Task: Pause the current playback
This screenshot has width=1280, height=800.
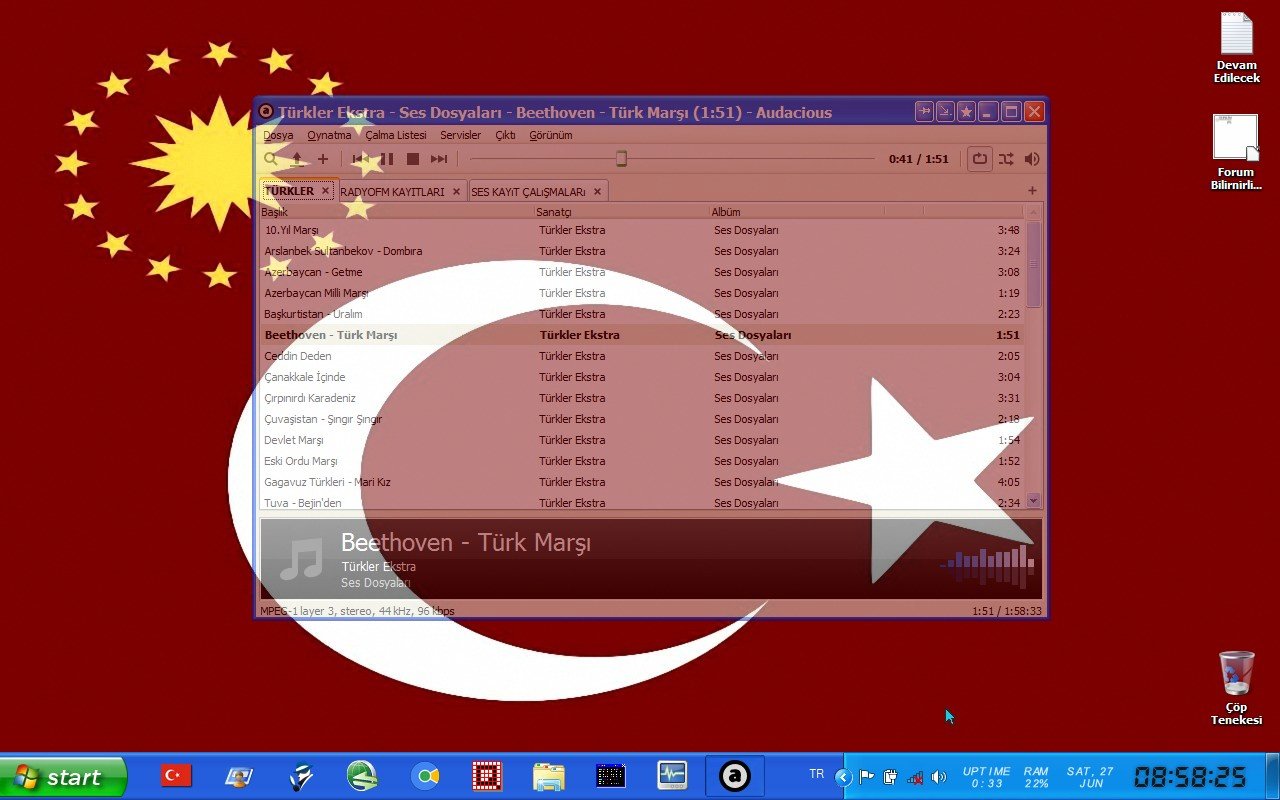Action: point(387,159)
